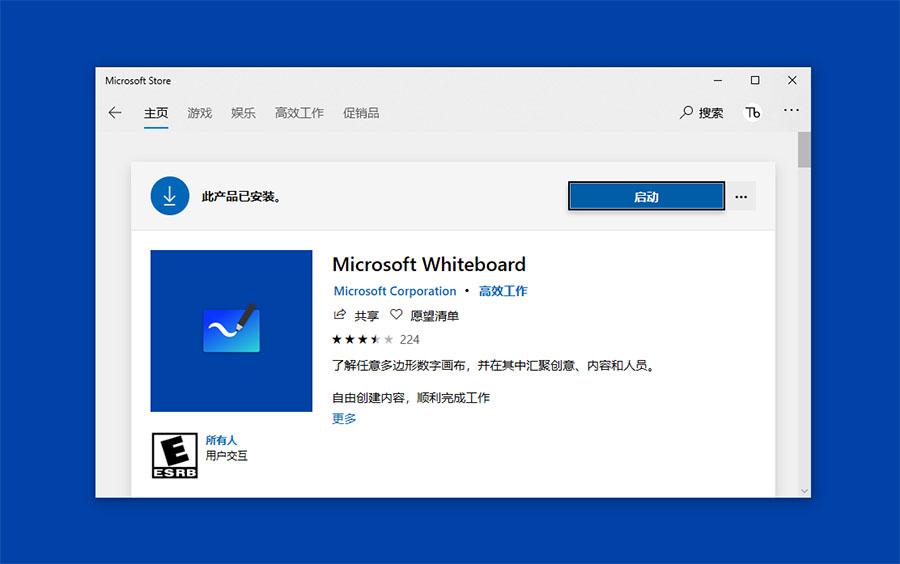
Task: Switch to the 高效工作 tab
Action: point(299,113)
